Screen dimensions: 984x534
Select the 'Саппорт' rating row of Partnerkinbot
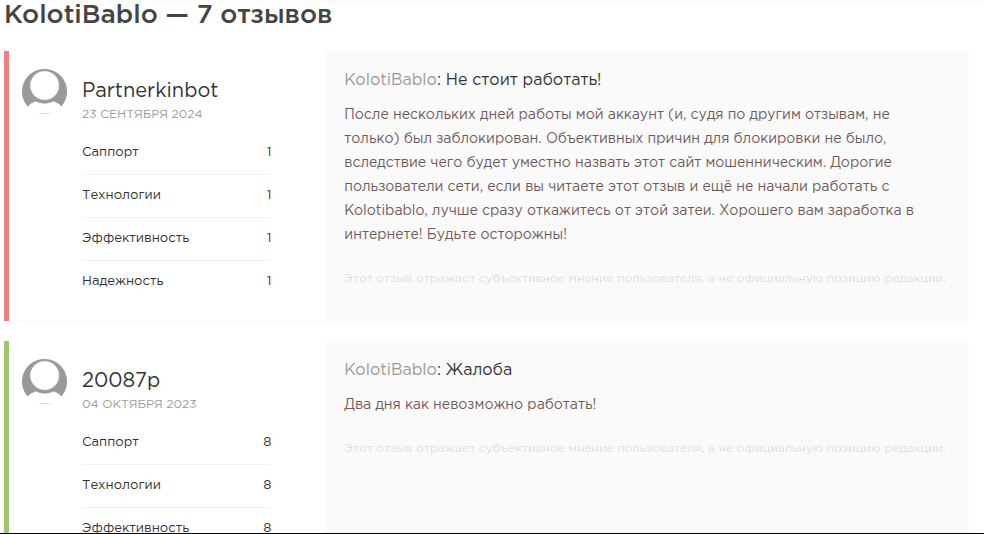tap(176, 152)
